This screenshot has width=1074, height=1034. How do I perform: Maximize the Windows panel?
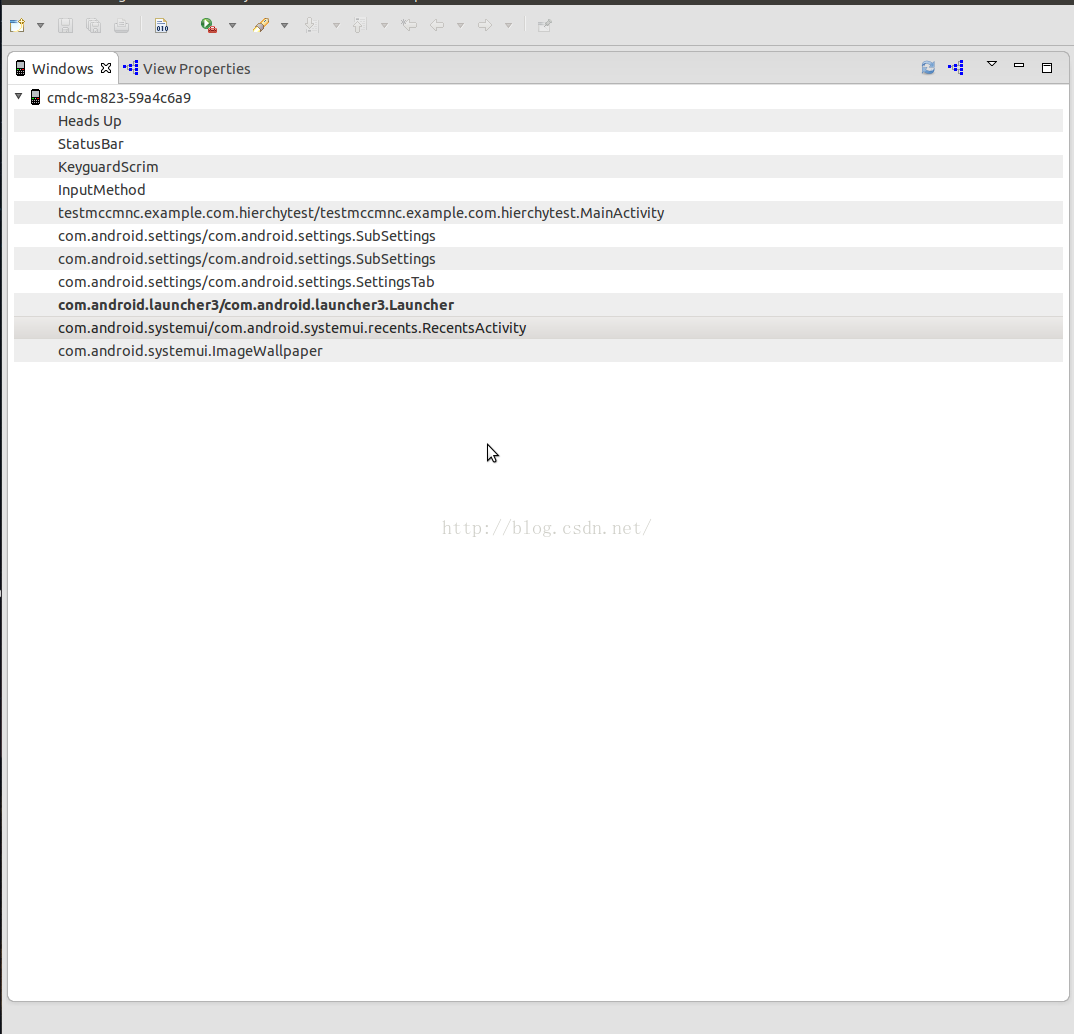tap(1047, 67)
